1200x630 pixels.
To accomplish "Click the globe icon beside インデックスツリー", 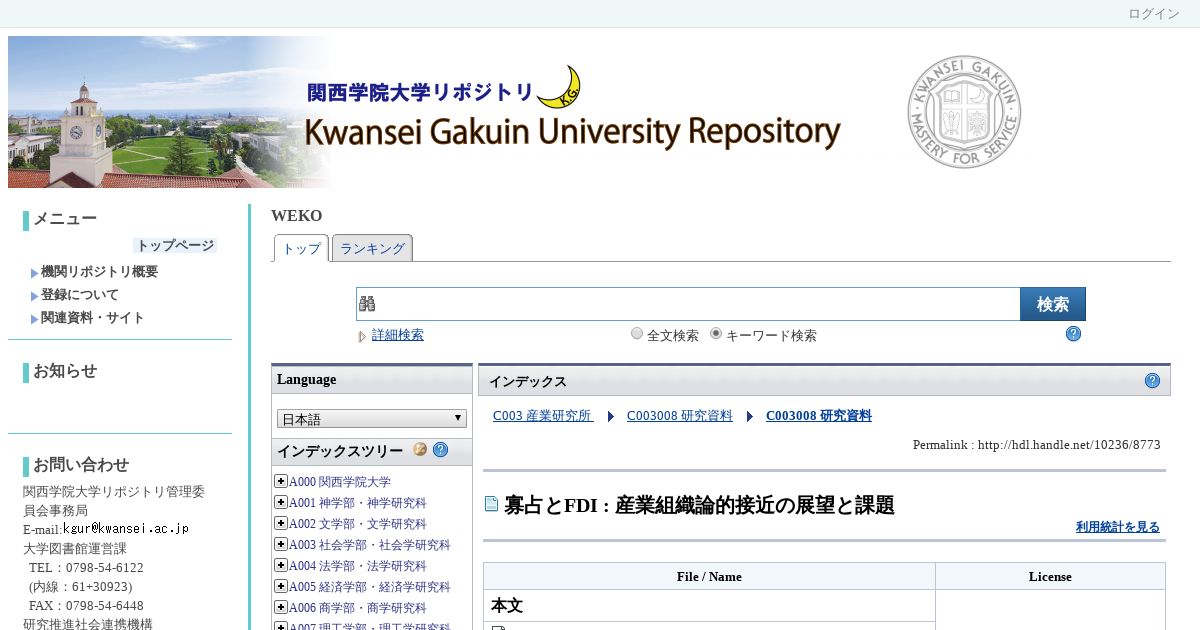I will [x=420, y=450].
